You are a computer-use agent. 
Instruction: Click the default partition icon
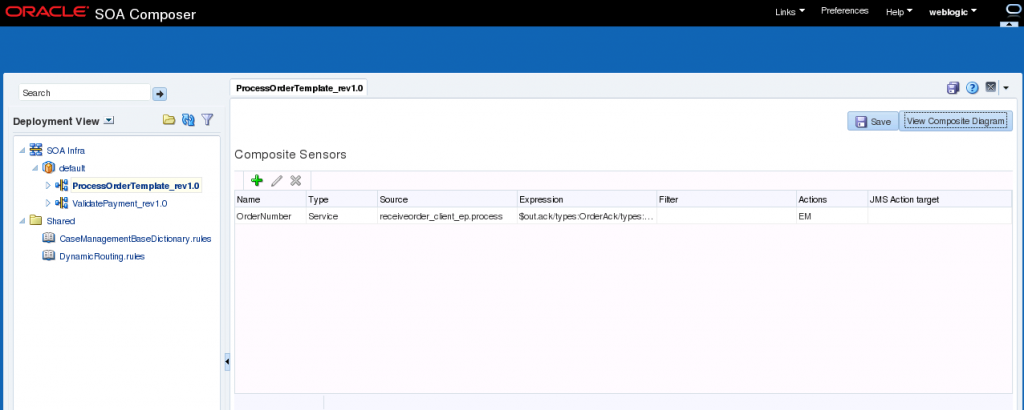48,168
